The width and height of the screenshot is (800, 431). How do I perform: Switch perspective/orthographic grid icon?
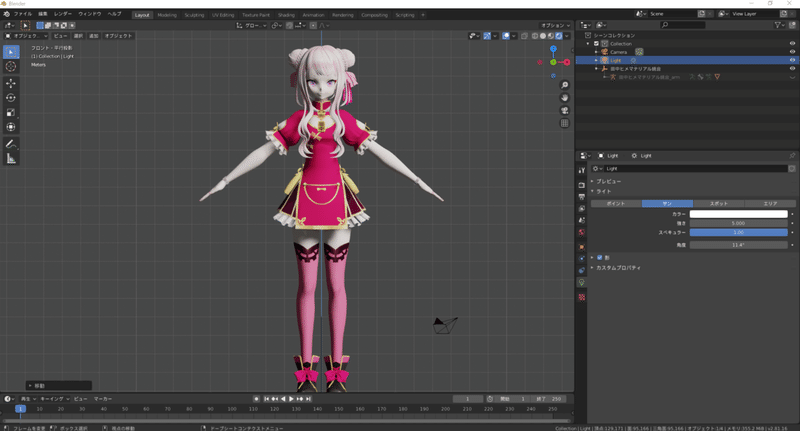click(x=564, y=123)
